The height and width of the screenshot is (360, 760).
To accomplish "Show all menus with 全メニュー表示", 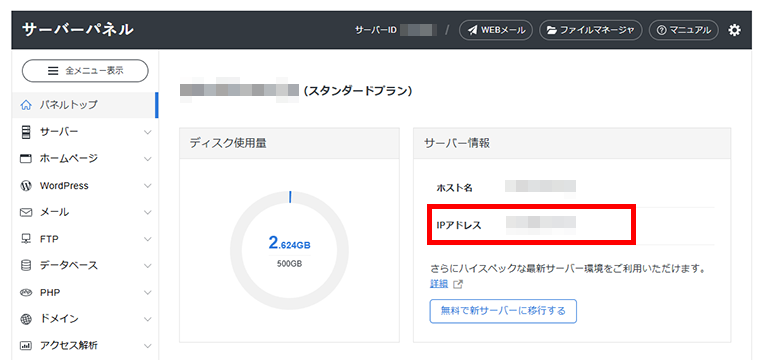I will [85, 71].
